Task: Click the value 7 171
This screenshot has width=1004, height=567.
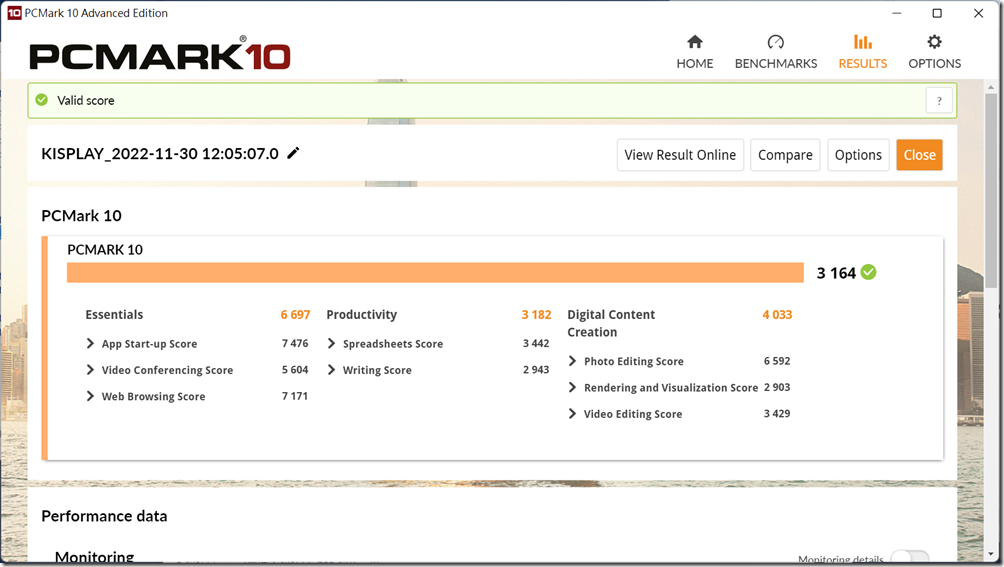Action: point(295,396)
